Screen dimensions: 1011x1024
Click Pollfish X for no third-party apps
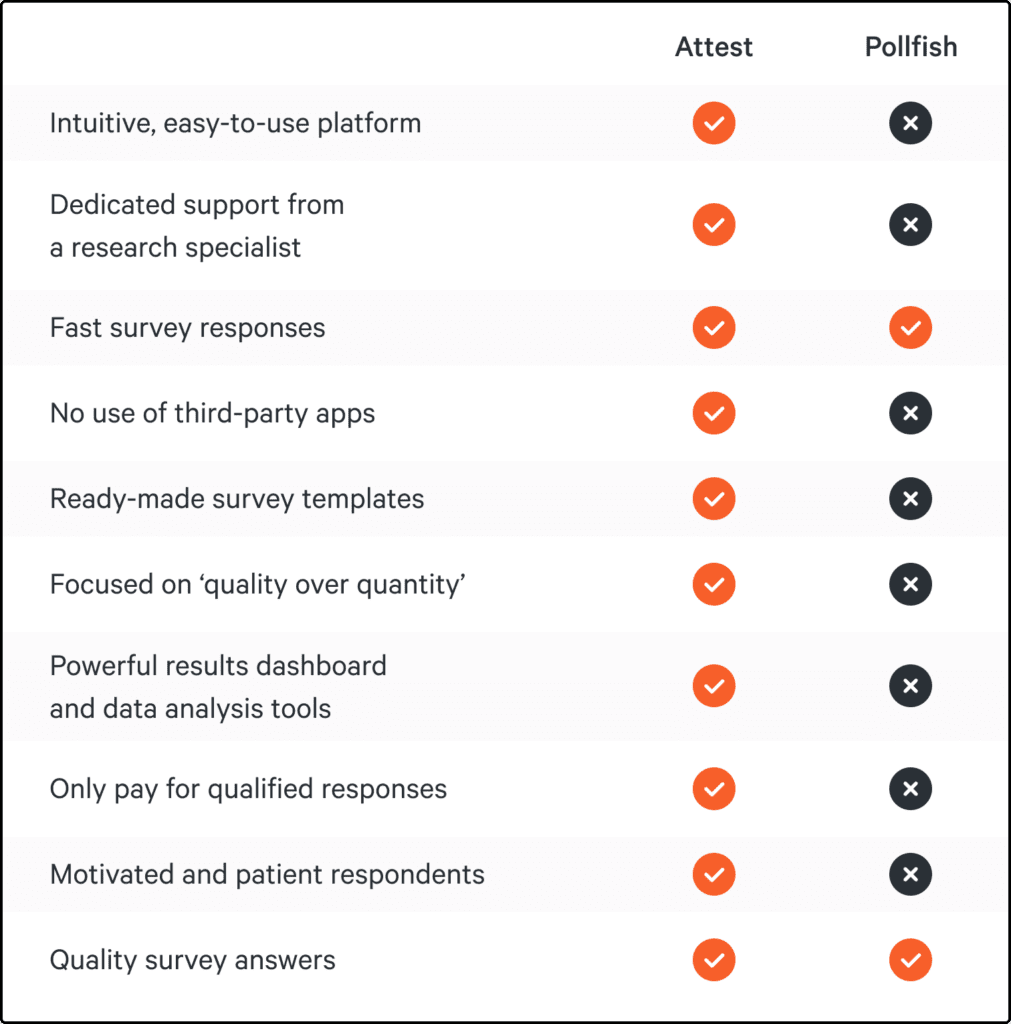tap(910, 413)
